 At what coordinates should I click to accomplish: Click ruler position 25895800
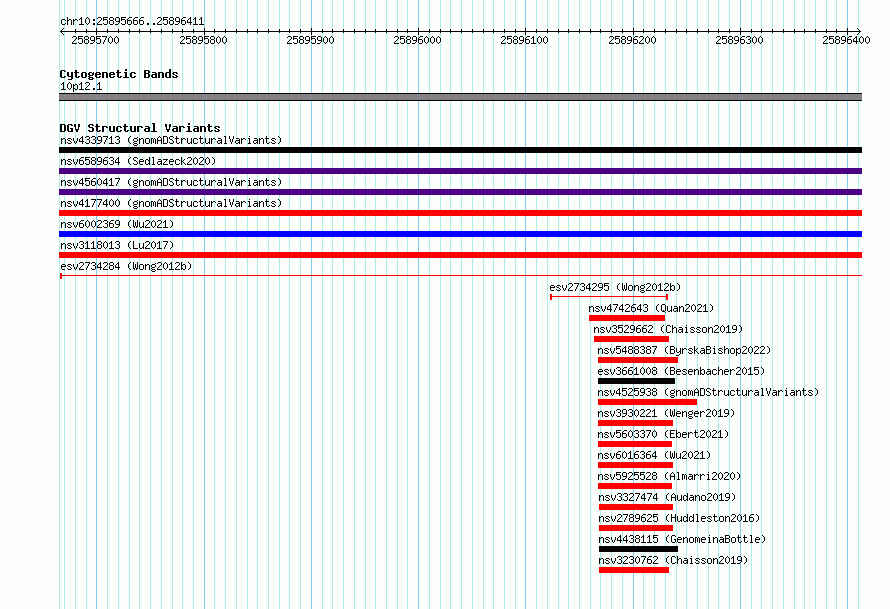point(203,40)
